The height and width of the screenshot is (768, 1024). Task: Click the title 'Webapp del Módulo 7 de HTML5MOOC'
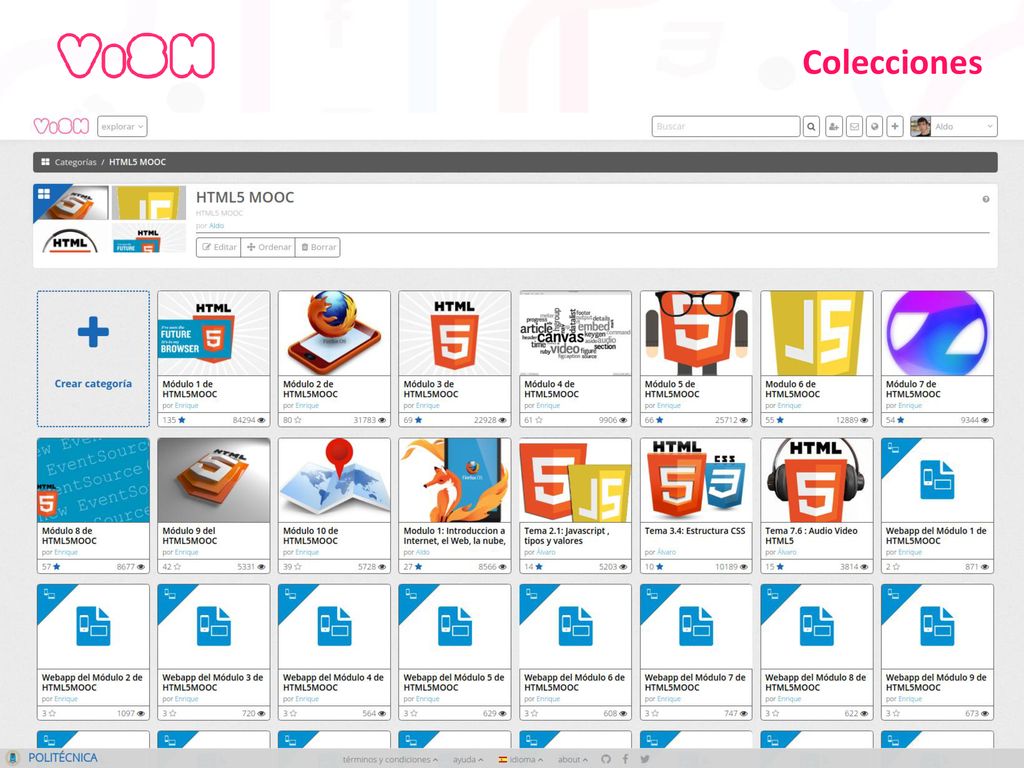click(x=695, y=682)
